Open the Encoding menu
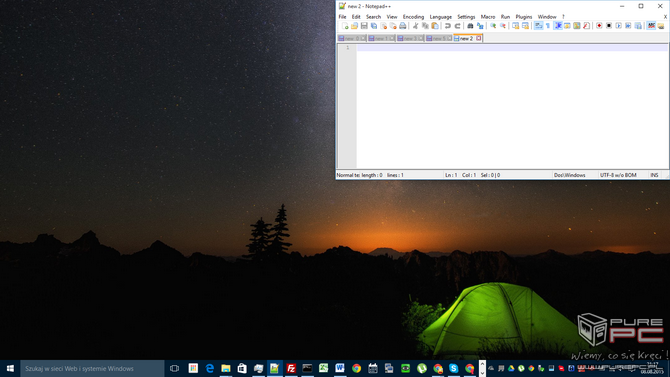Viewport: 670px width, 377px height. click(x=413, y=17)
